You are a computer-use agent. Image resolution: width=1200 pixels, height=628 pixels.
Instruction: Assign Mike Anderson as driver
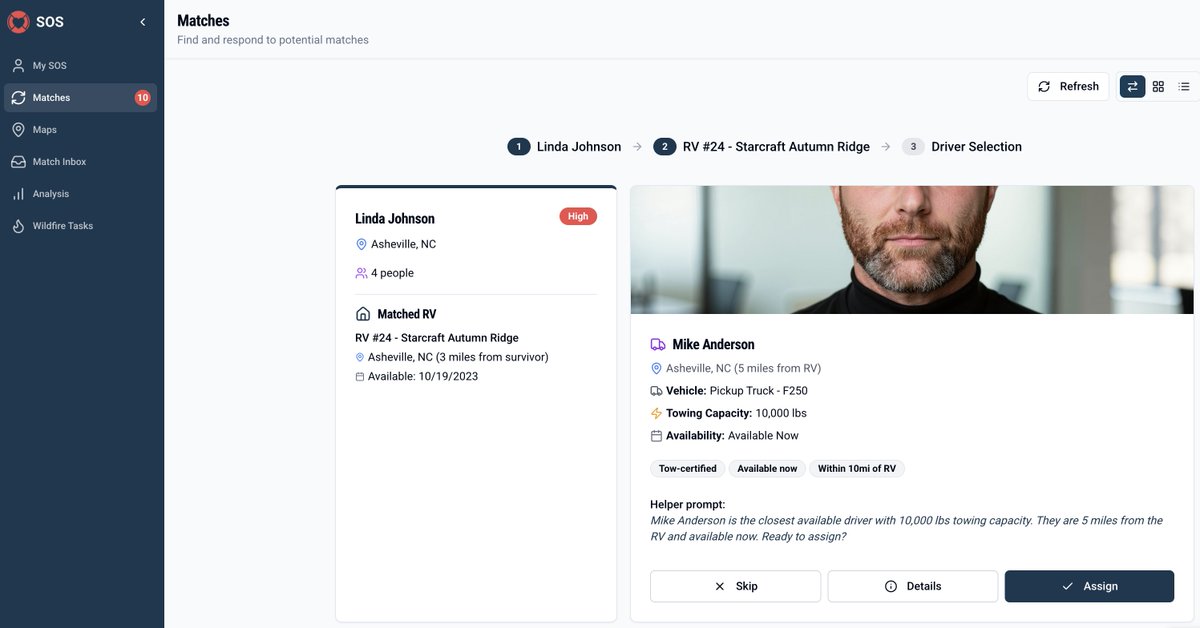1089,587
